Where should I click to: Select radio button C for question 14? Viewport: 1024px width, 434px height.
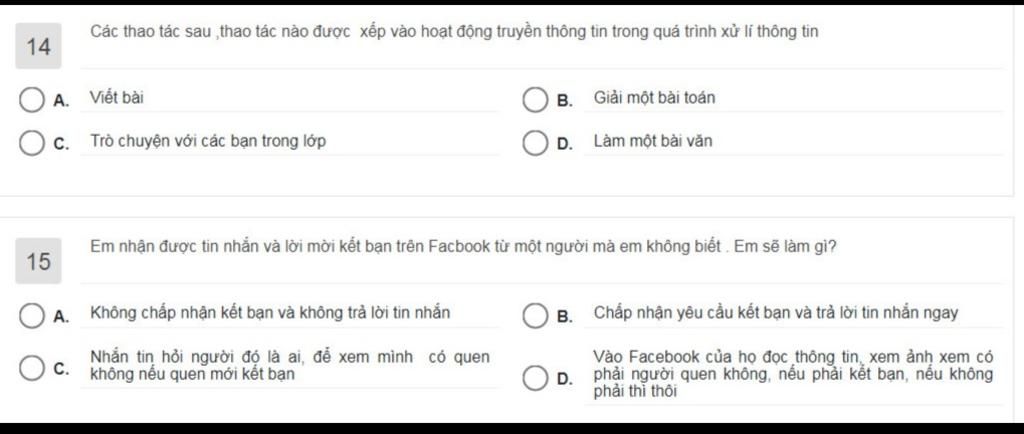click(x=30, y=144)
